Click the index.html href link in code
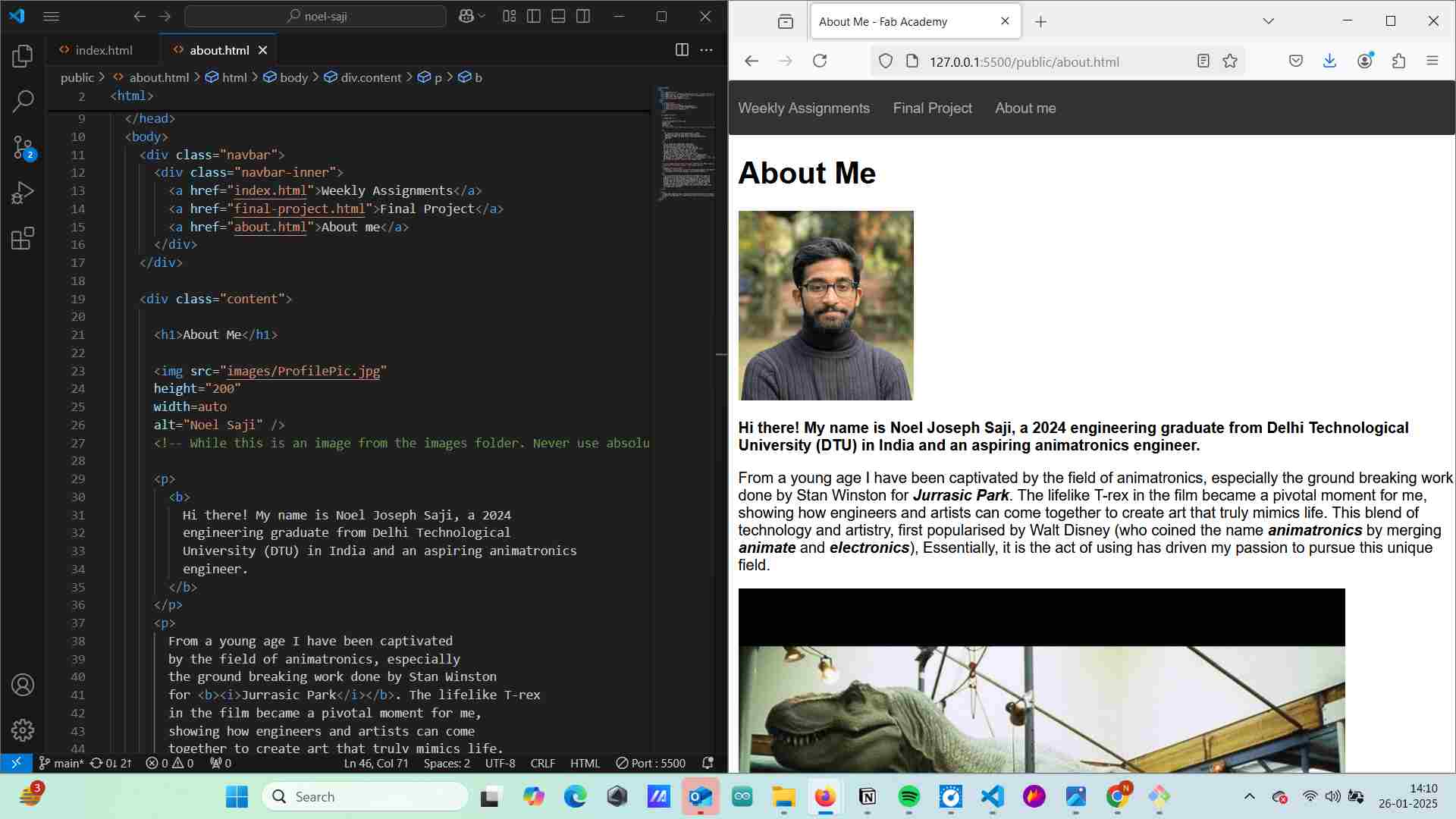 pyautogui.click(x=271, y=191)
